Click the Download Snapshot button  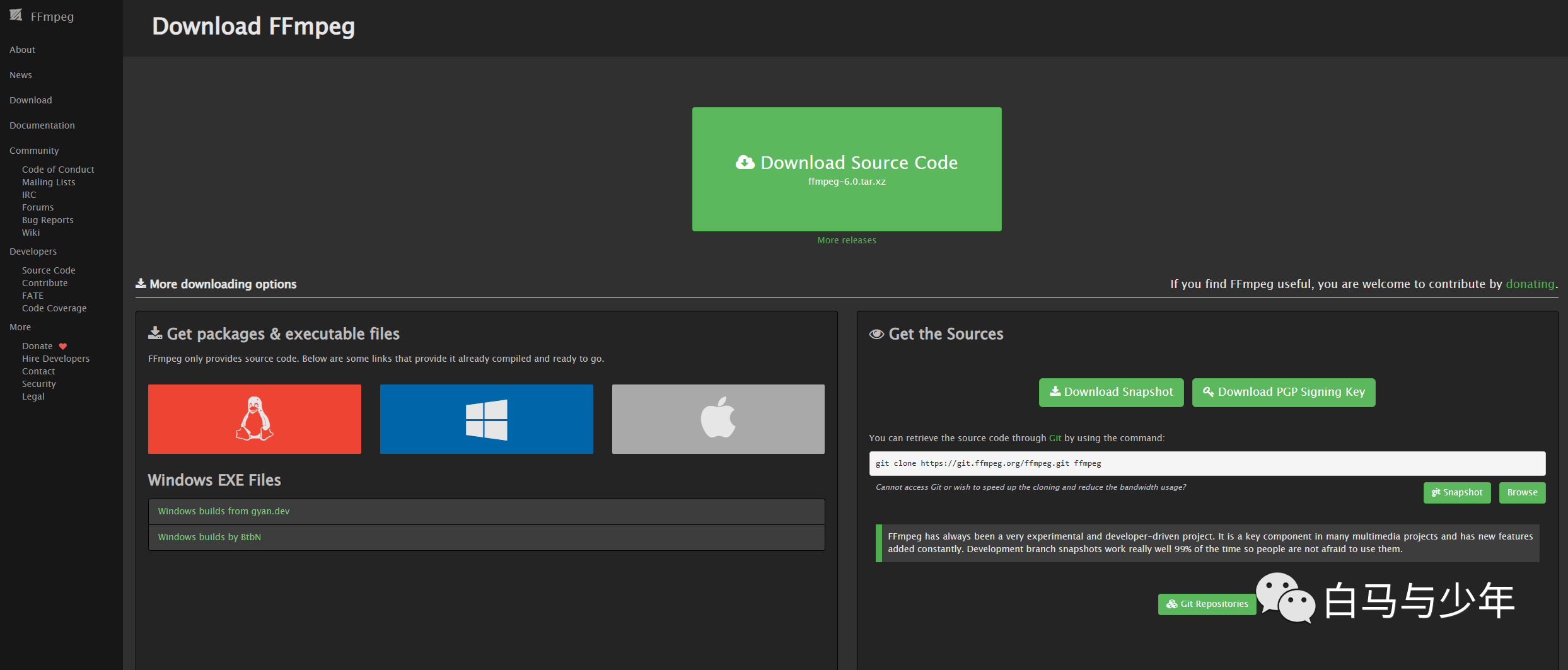1112,392
